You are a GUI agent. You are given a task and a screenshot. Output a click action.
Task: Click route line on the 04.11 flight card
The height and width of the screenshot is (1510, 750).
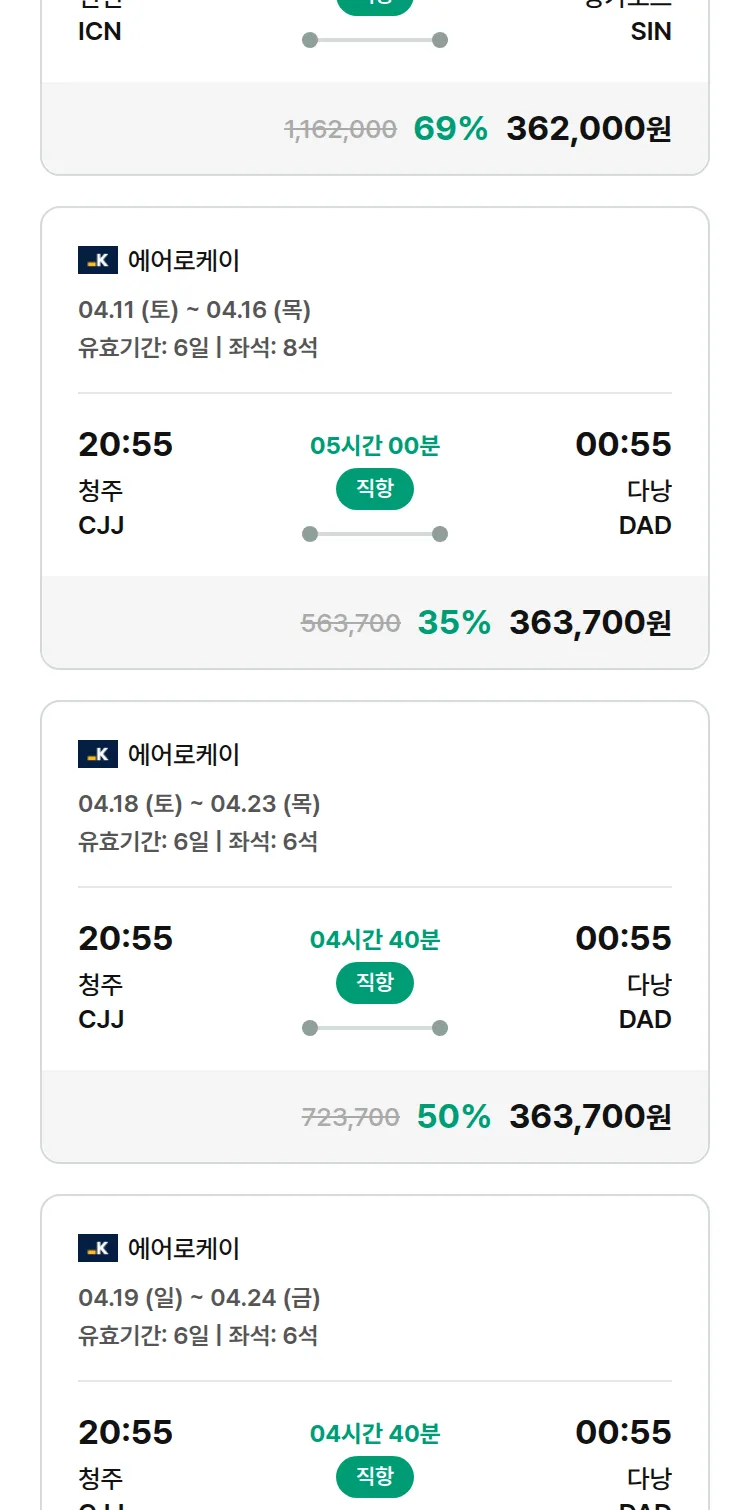point(375,534)
